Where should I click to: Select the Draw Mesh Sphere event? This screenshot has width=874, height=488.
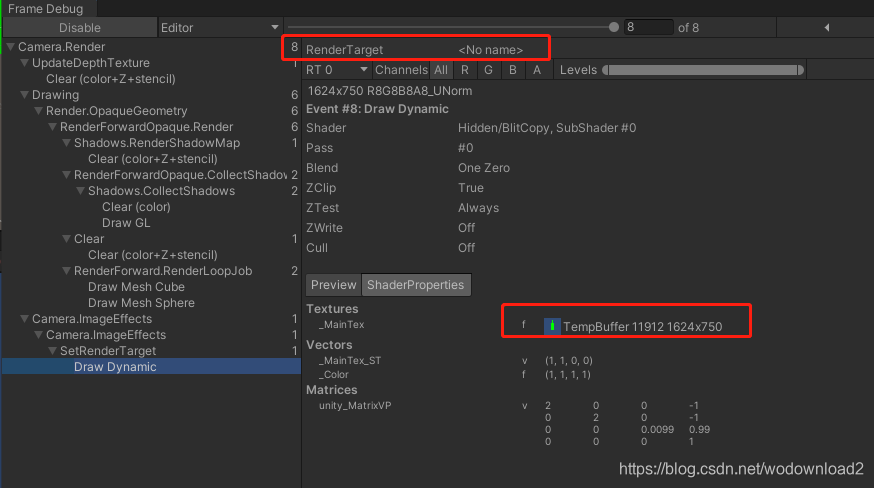(x=142, y=303)
